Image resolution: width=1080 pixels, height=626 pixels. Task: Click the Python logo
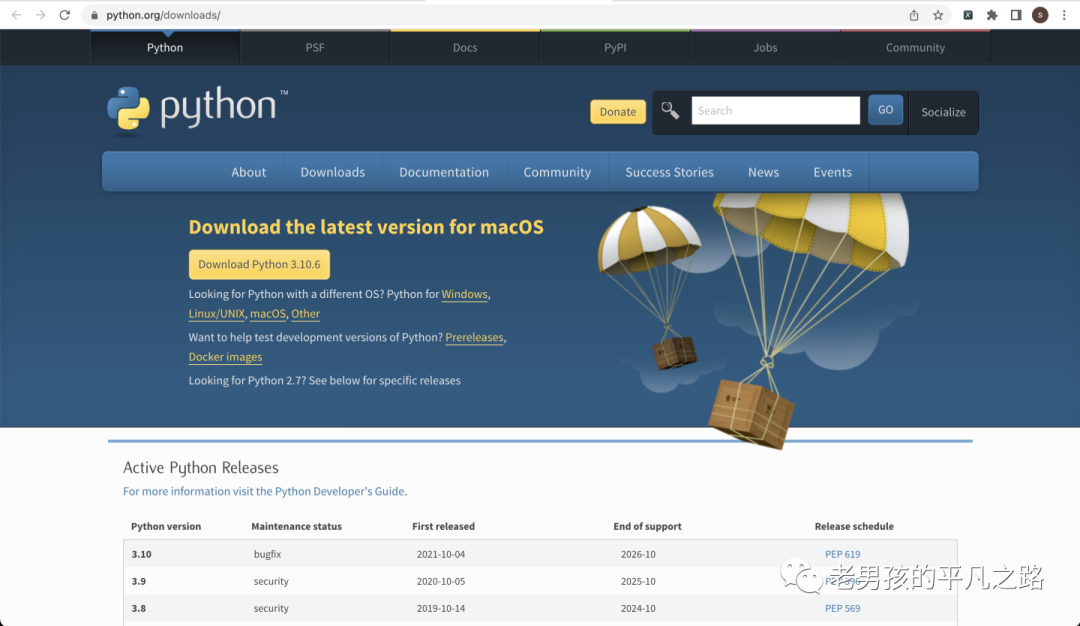198,108
